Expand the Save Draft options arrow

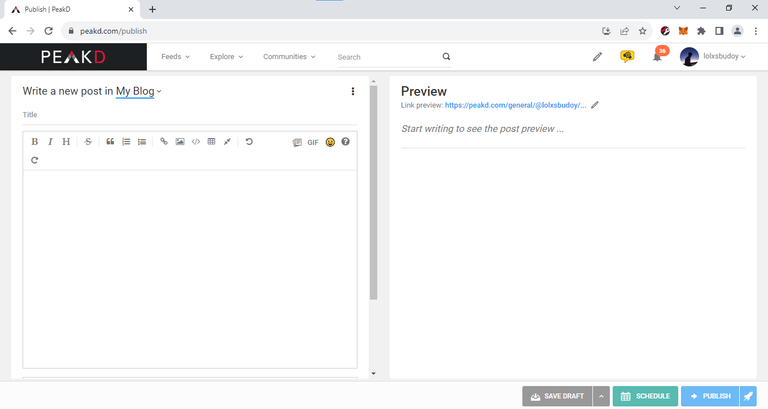tap(601, 396)
